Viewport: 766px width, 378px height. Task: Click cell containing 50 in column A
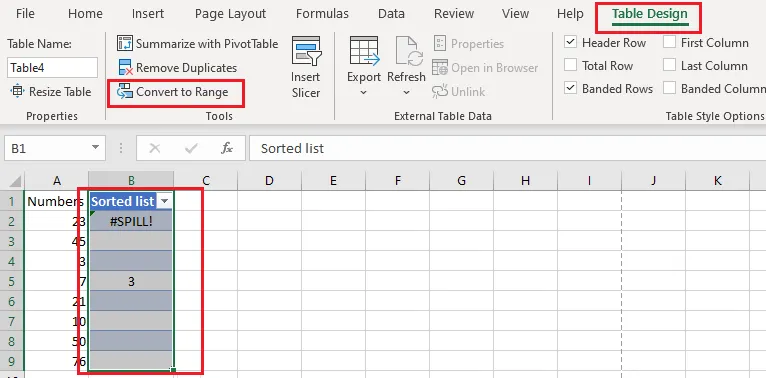pos(57,341)
